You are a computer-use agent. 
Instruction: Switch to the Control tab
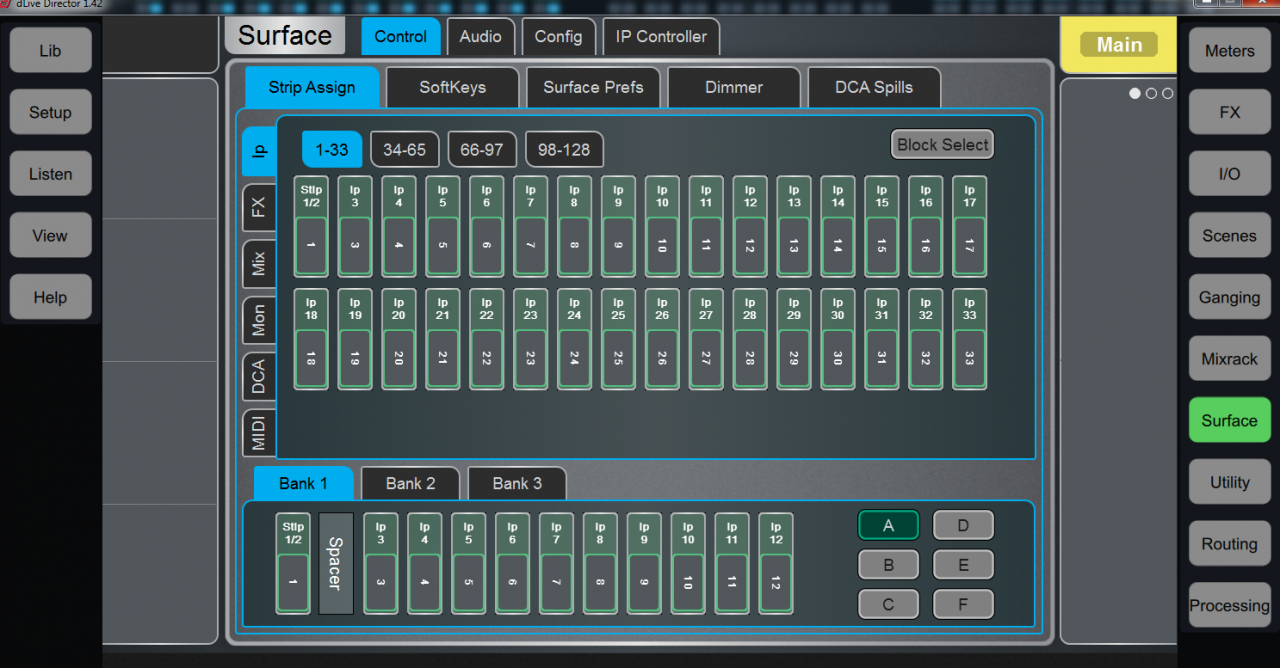(400, 37)
